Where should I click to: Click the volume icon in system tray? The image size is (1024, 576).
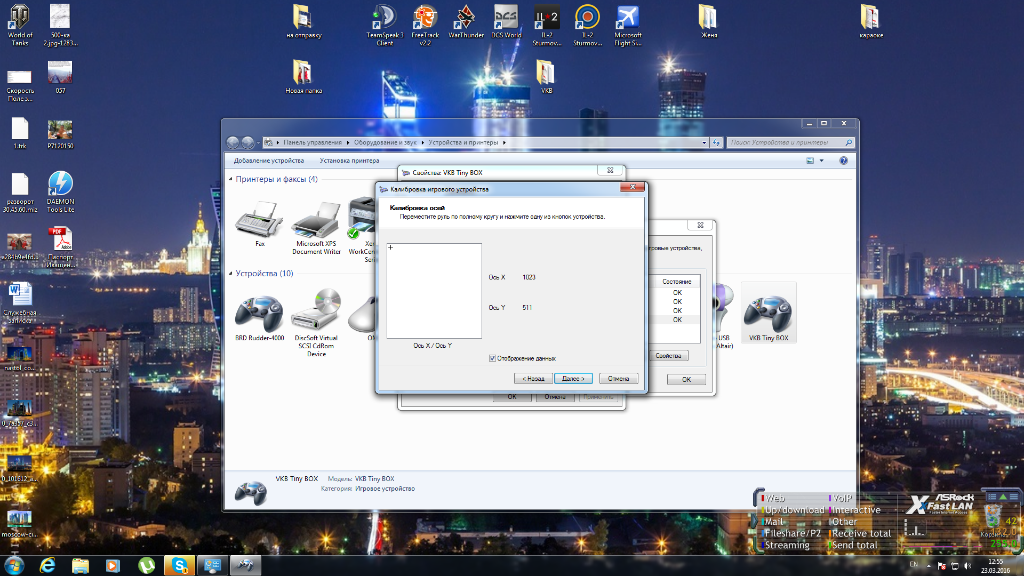[x=968, y=566]
